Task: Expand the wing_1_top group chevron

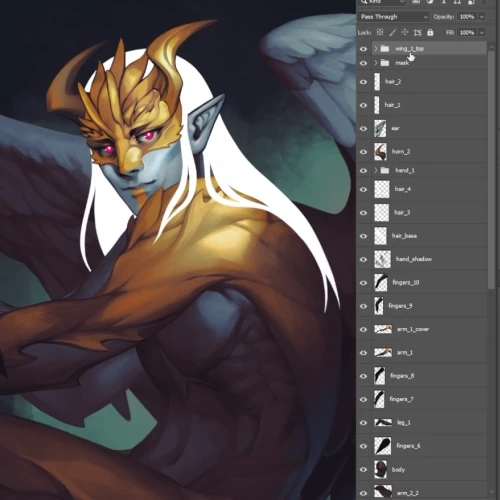Action: point(376,49)
